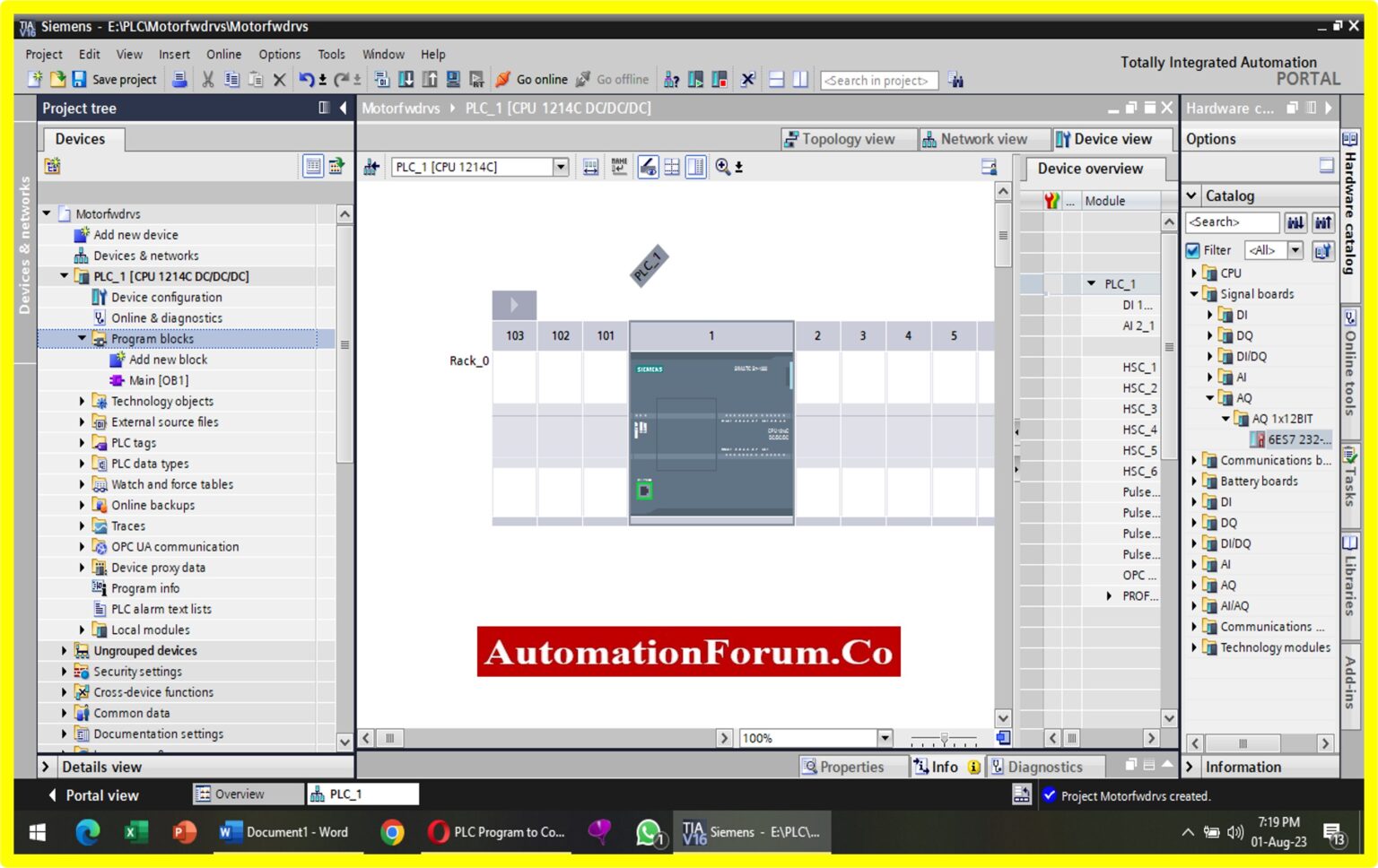The width and height of the screenshot is (1378, 868).
Task: Open the Tools menu
Action: pos(331,54)
